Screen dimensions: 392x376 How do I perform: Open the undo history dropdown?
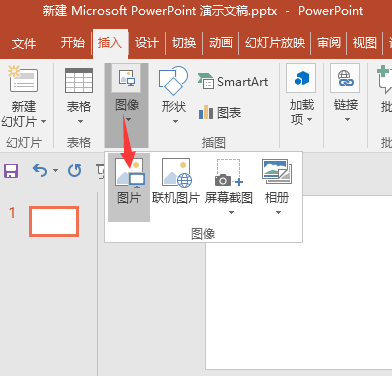click(55, 171)
